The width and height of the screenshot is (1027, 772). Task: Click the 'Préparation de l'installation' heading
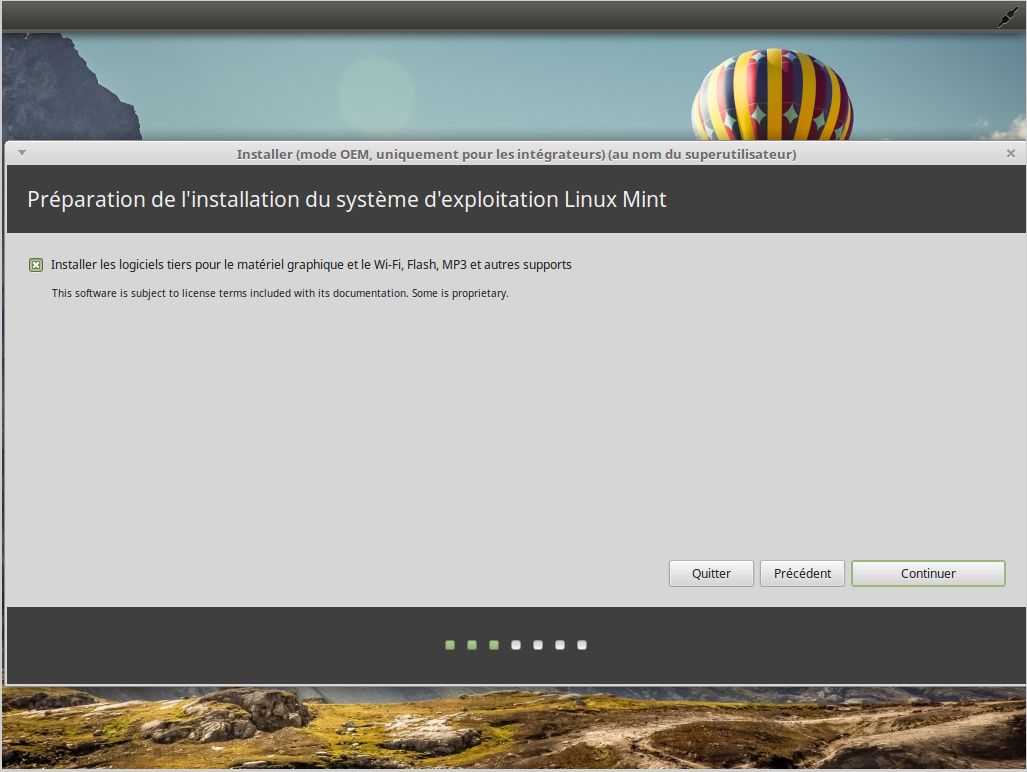(x=346, y=199)
